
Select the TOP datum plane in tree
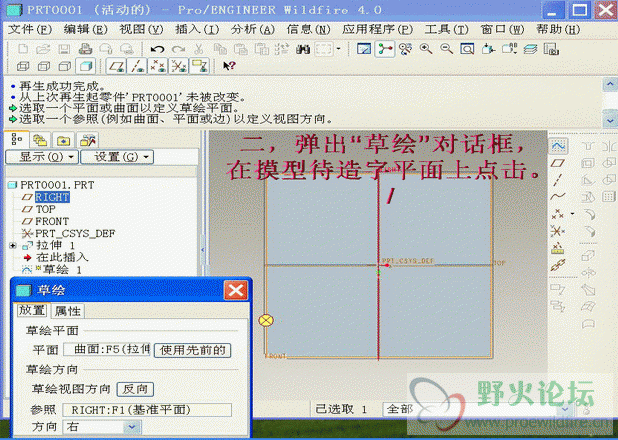pyautogui.click(x=45, y=209)
